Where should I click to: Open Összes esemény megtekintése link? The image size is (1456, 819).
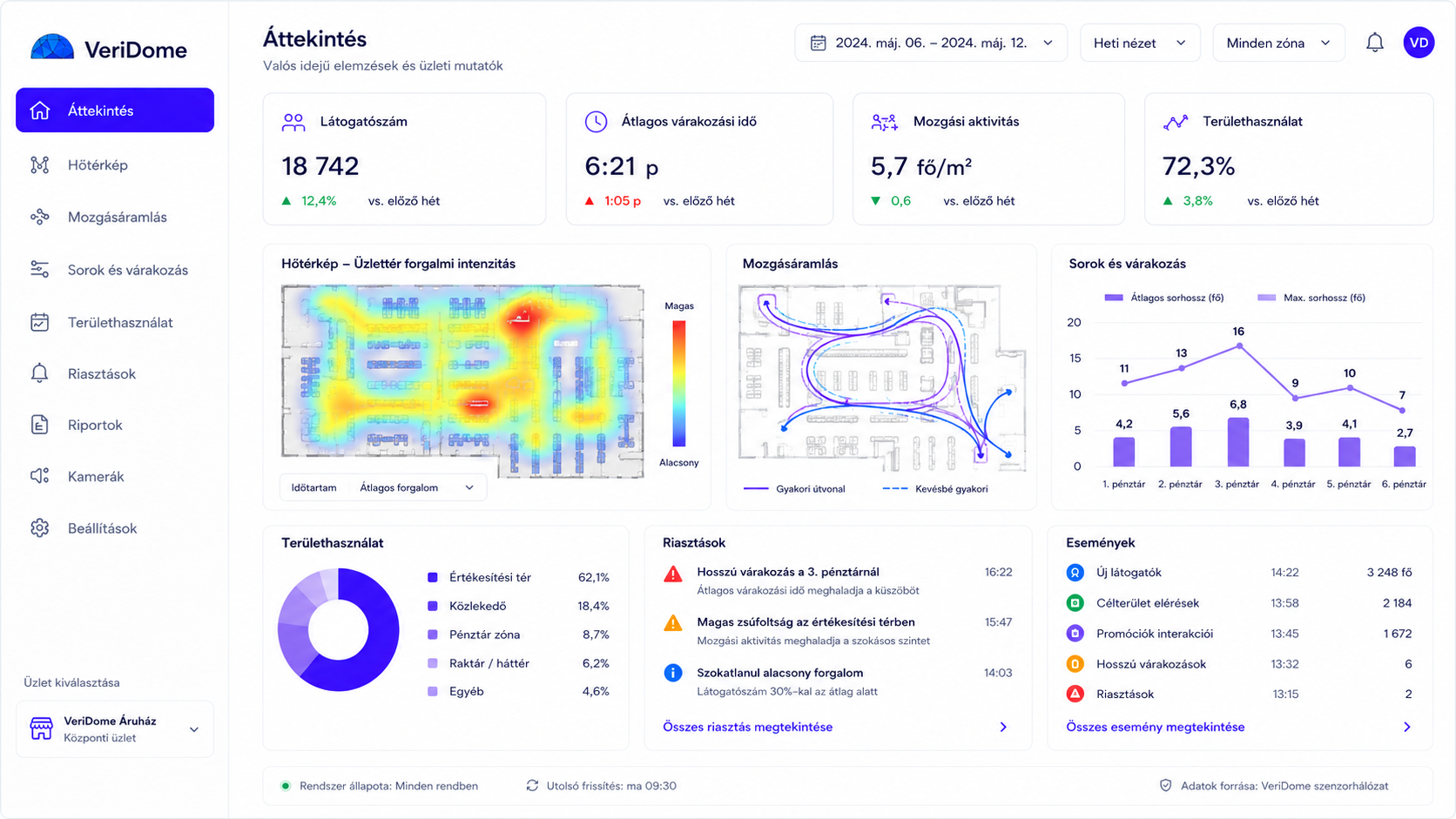[1155, 727]
